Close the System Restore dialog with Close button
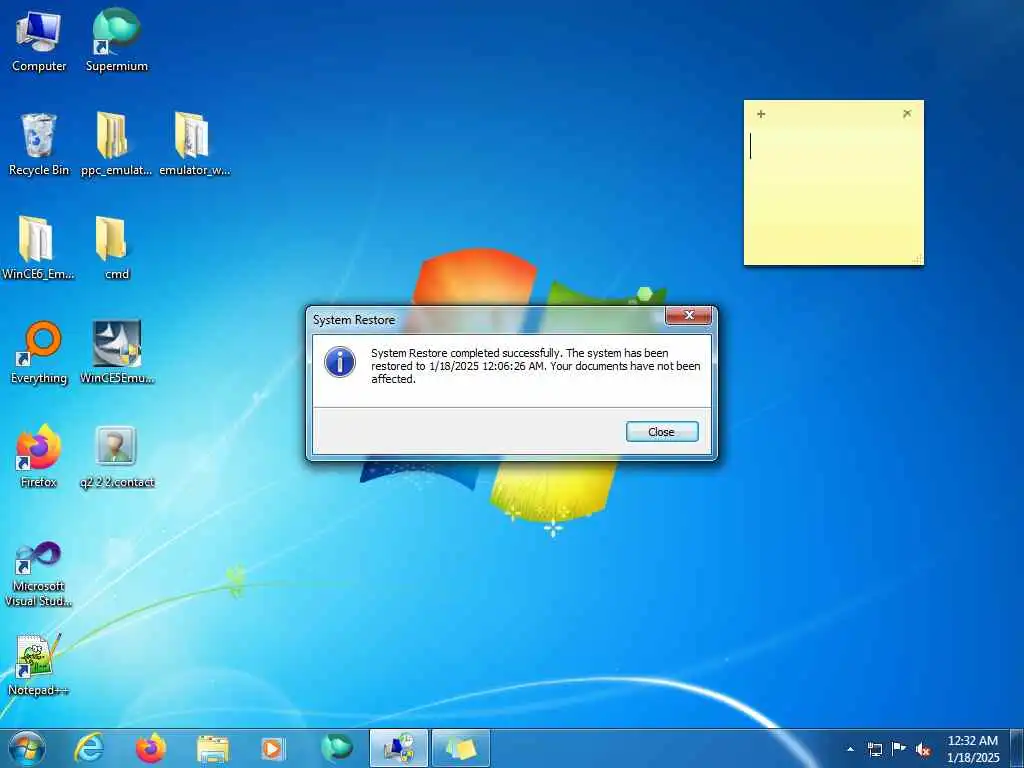Viewport: 1024px width, 768px height. 662,432
